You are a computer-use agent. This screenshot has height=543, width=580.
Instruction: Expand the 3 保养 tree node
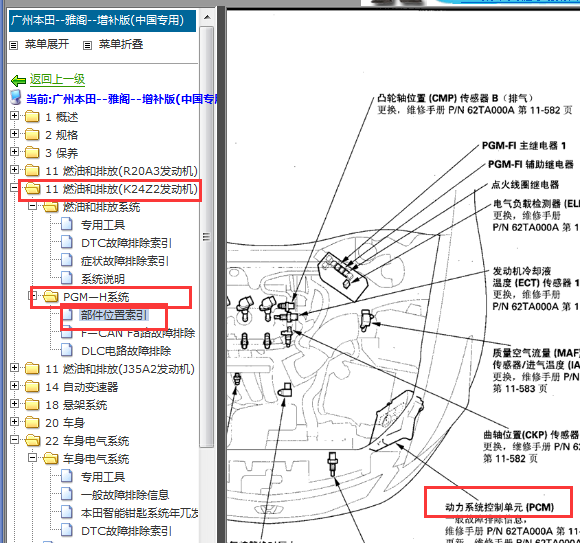click(14, 152)
